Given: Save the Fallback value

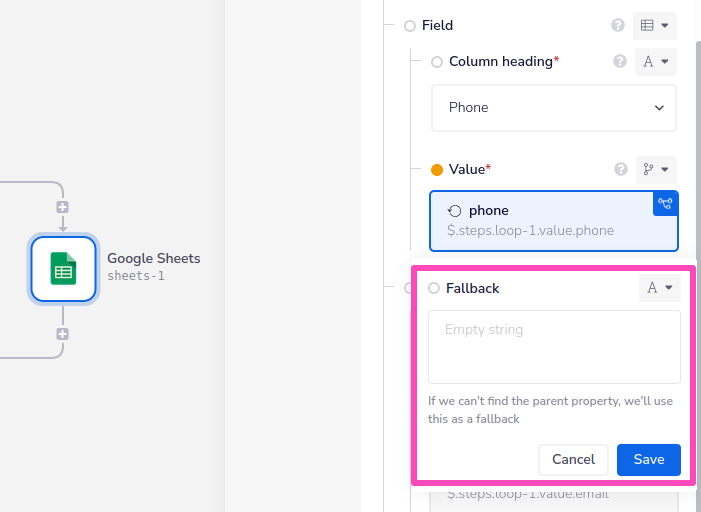Looking at the screenshot, I should point(649,460).
